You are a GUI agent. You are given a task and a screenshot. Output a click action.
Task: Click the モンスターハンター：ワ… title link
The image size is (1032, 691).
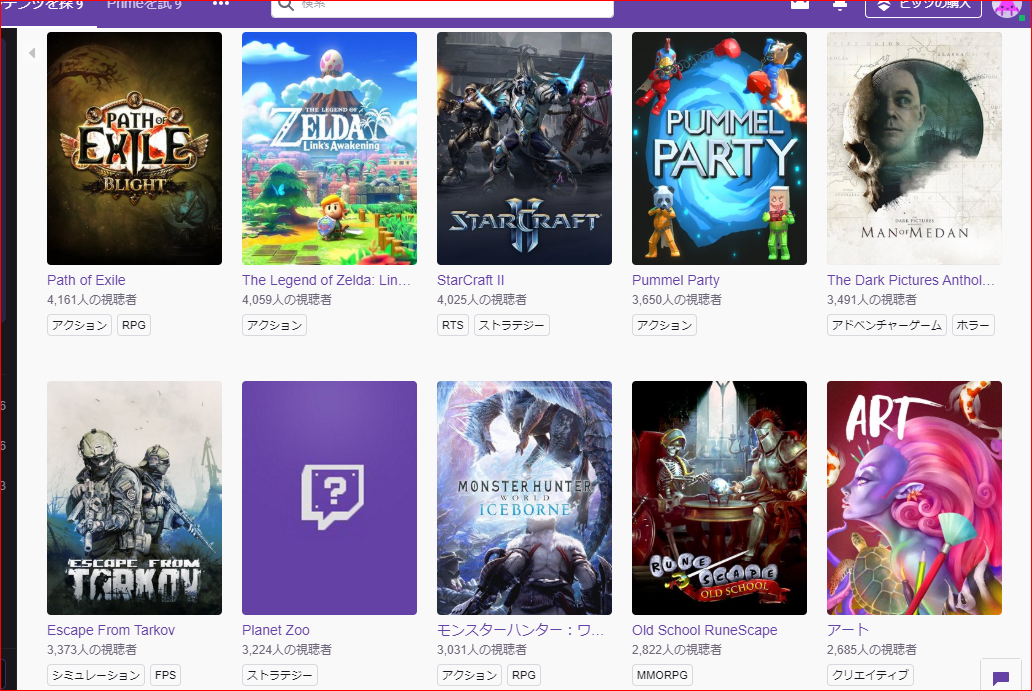pos(520,630)
